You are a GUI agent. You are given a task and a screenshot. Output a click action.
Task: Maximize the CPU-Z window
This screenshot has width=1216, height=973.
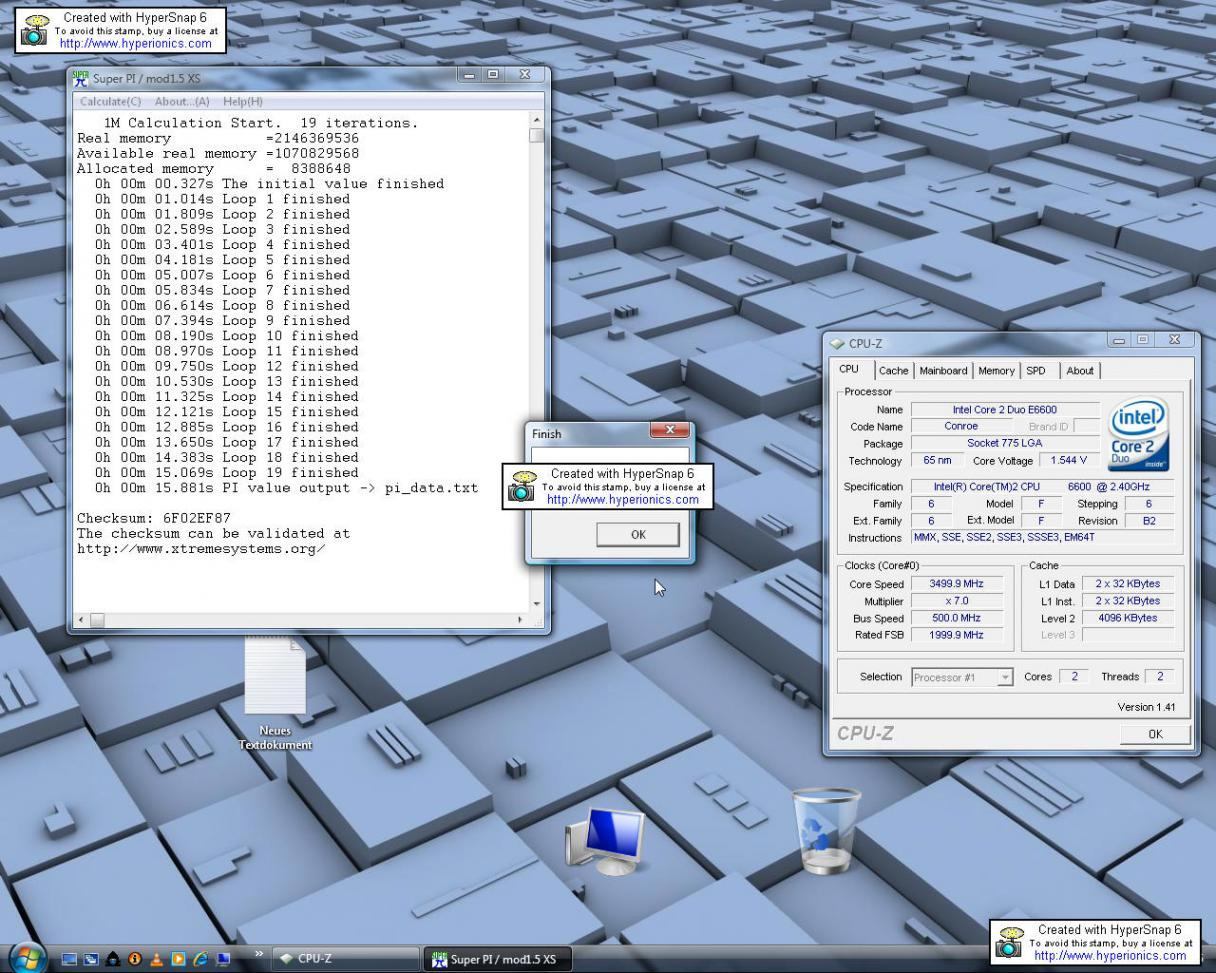pos(1143,340)
